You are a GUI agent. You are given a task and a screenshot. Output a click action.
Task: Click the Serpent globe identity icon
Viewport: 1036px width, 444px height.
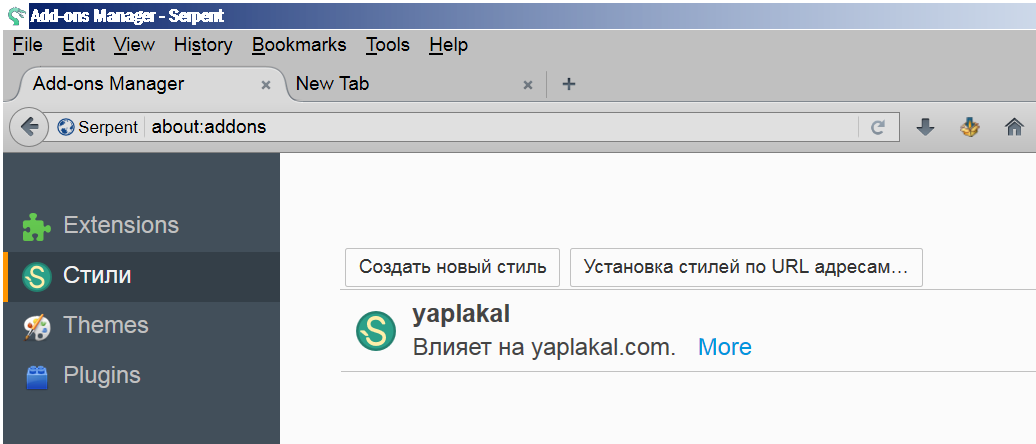coord(65,127)
